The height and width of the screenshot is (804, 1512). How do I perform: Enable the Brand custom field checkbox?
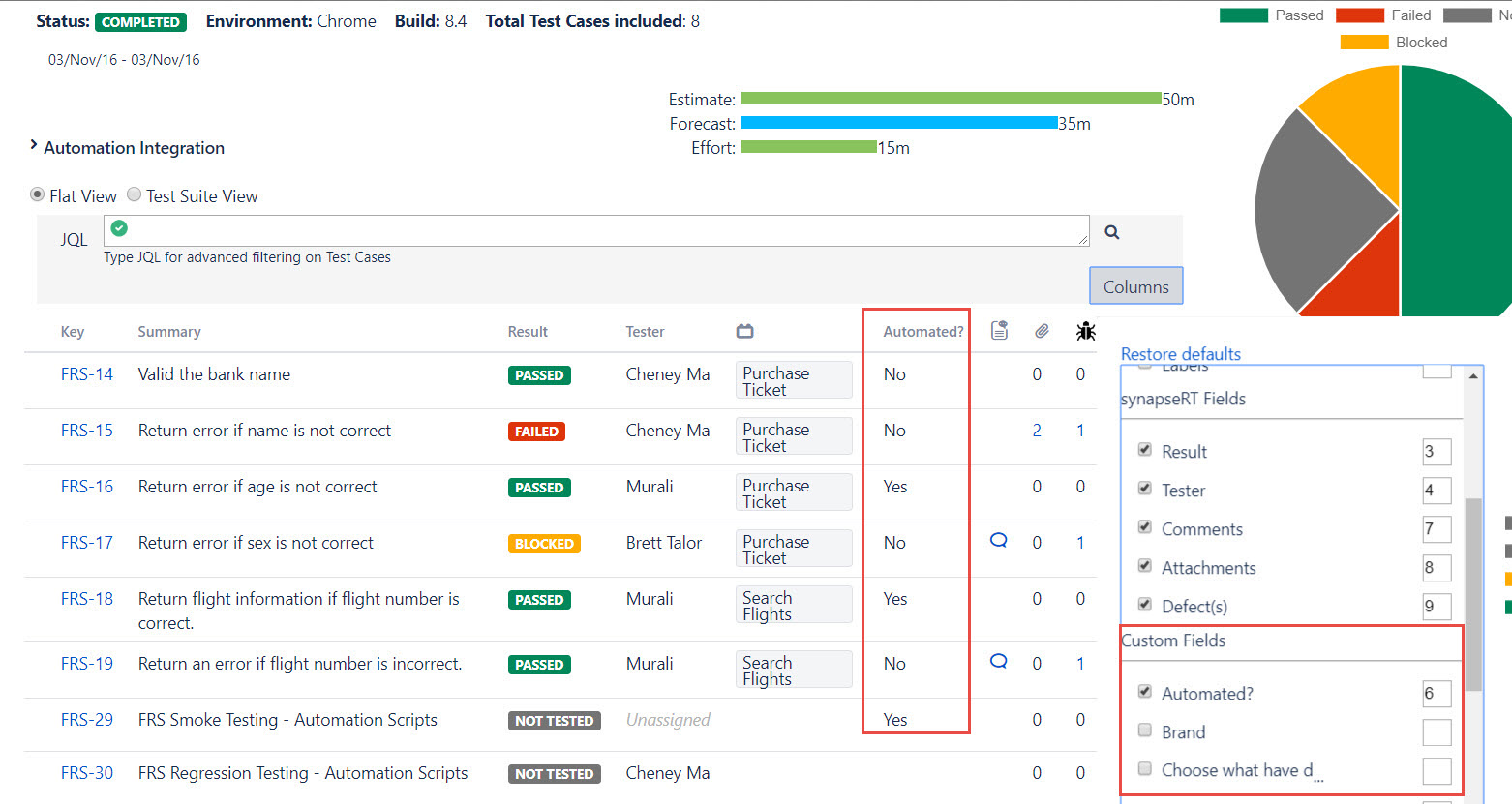(1145, 730)
